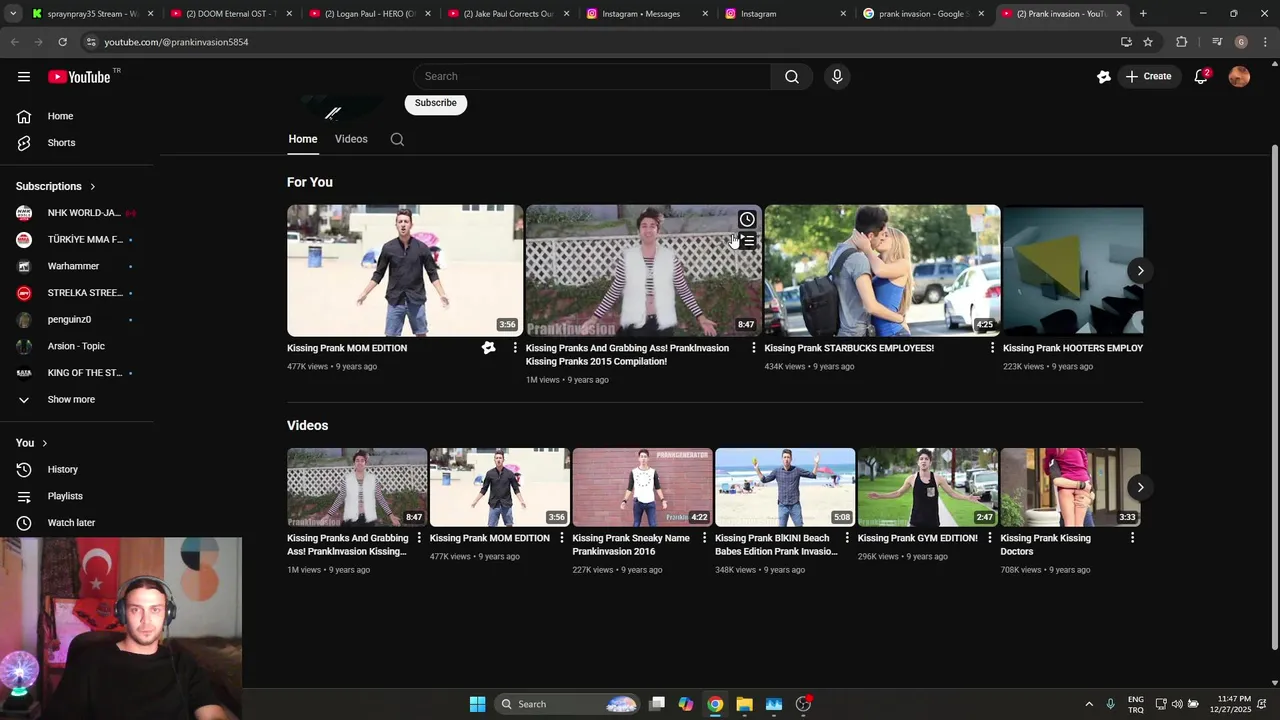Open Chrome from the taskbar
This screenshot has height=720, width=1280.
[715, 704]
